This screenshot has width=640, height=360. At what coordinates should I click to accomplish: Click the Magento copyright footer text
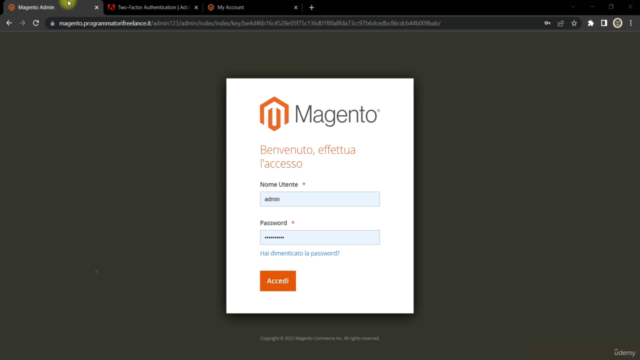320,338
